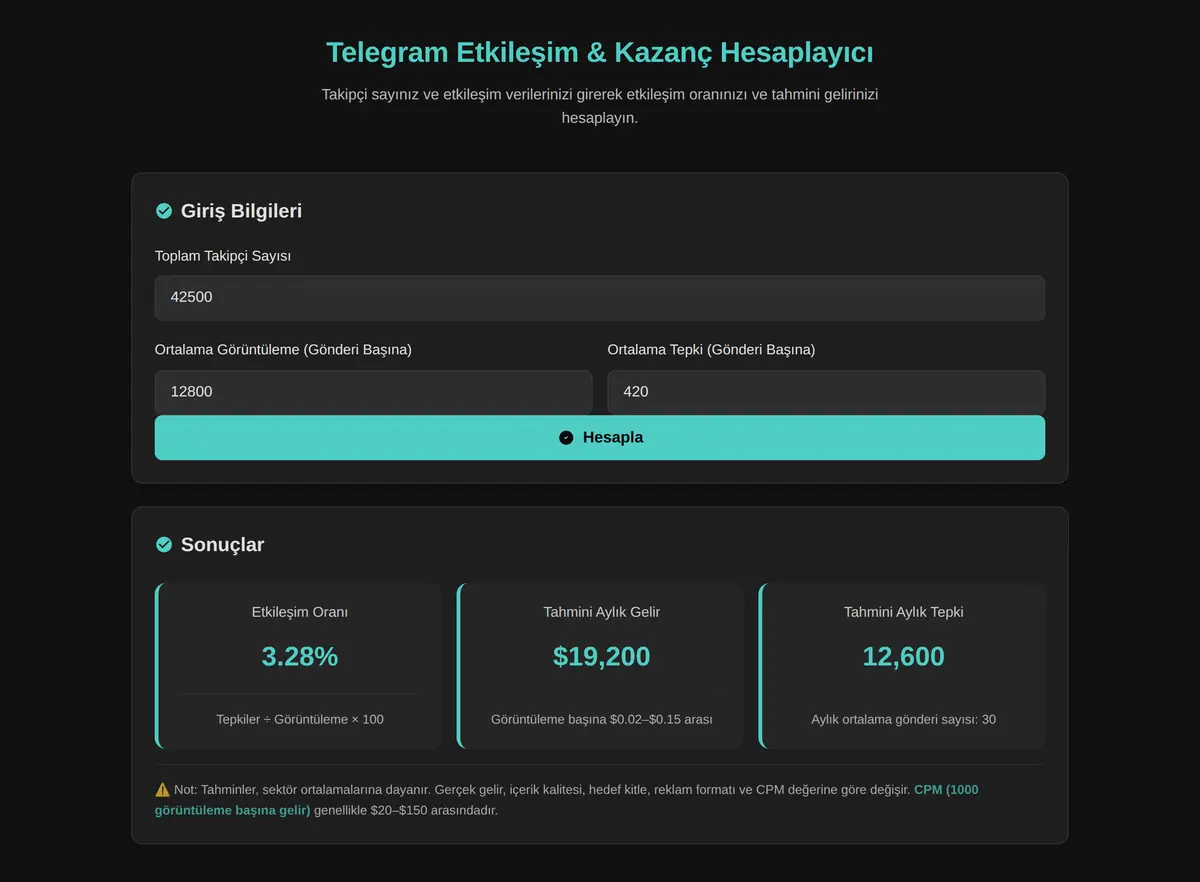This screenshot has width=1200, height=882.
Task: Click the Hesapla button
Action: pyautogui.click(x=600, y=438)
